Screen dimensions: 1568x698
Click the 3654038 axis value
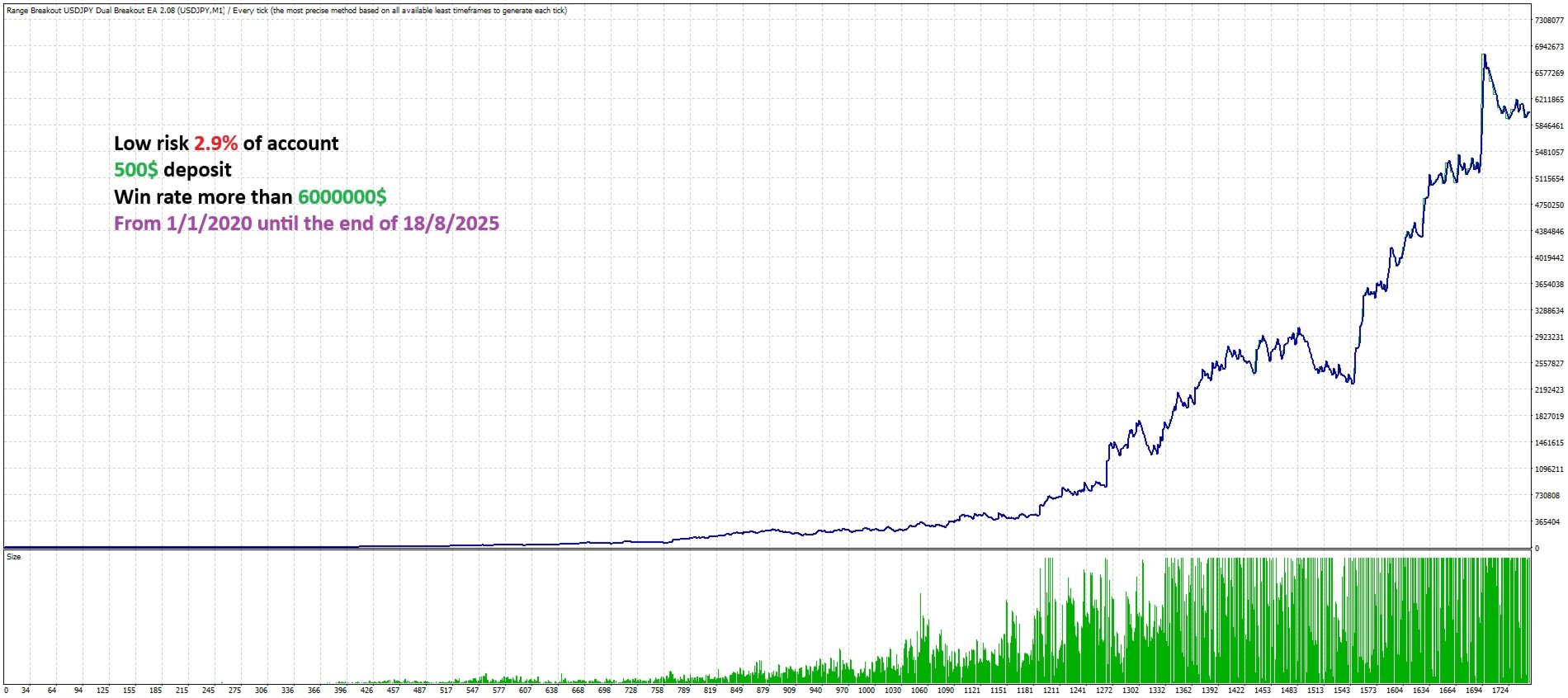click(1549, 285)
